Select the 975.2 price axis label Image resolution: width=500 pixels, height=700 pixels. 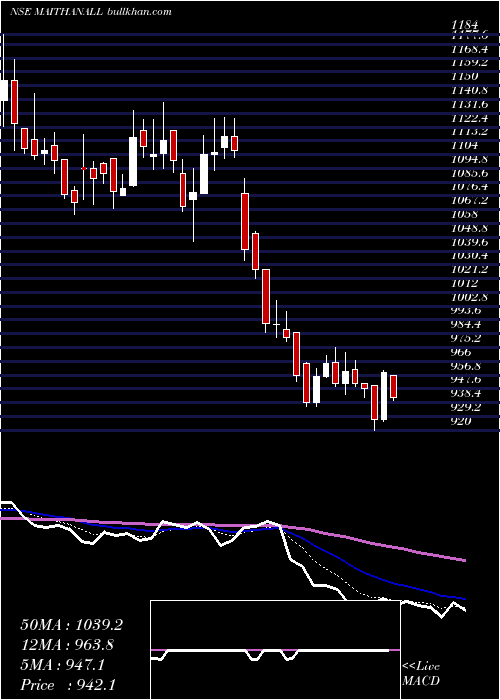467,338
